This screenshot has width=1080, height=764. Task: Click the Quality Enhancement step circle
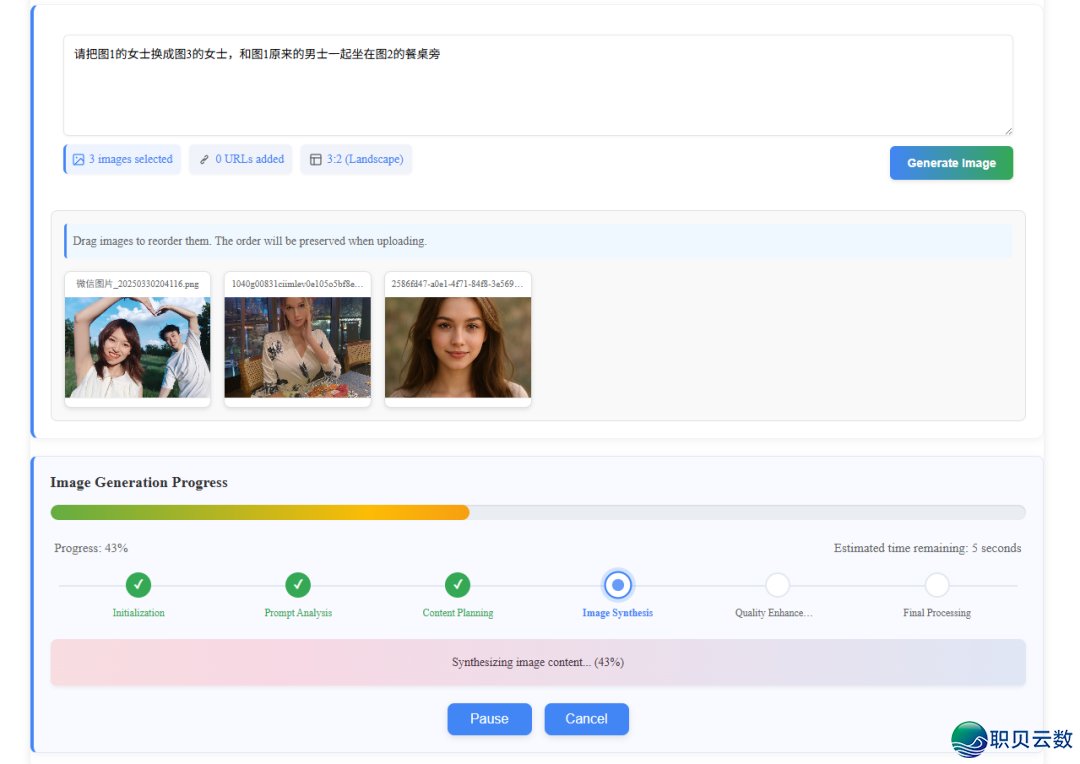(x=777, y=585)
